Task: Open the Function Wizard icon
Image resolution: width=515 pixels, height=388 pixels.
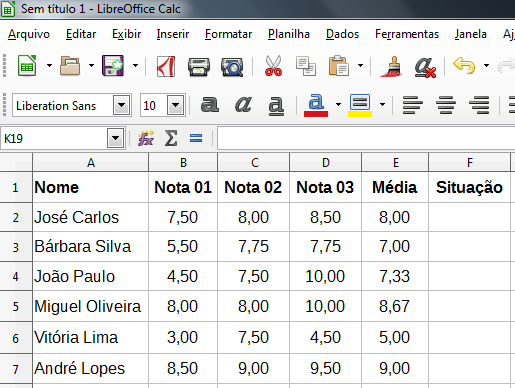Action: 146,138
